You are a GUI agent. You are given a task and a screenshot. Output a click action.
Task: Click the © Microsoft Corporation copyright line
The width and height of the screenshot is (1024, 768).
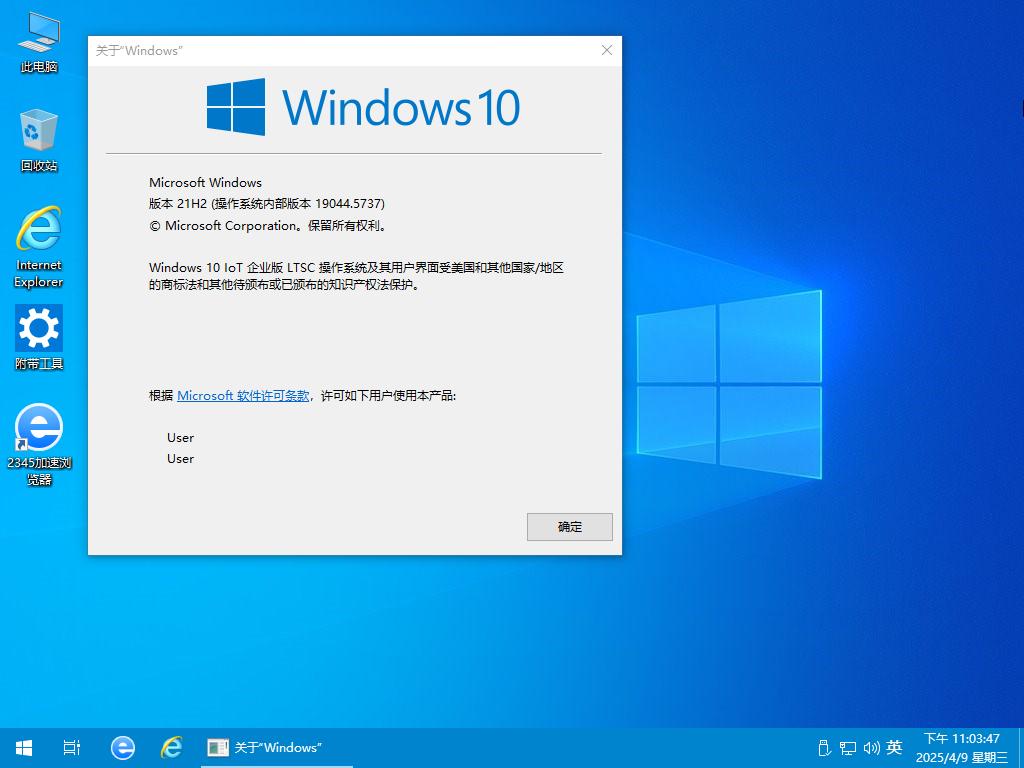coord(268,226)
